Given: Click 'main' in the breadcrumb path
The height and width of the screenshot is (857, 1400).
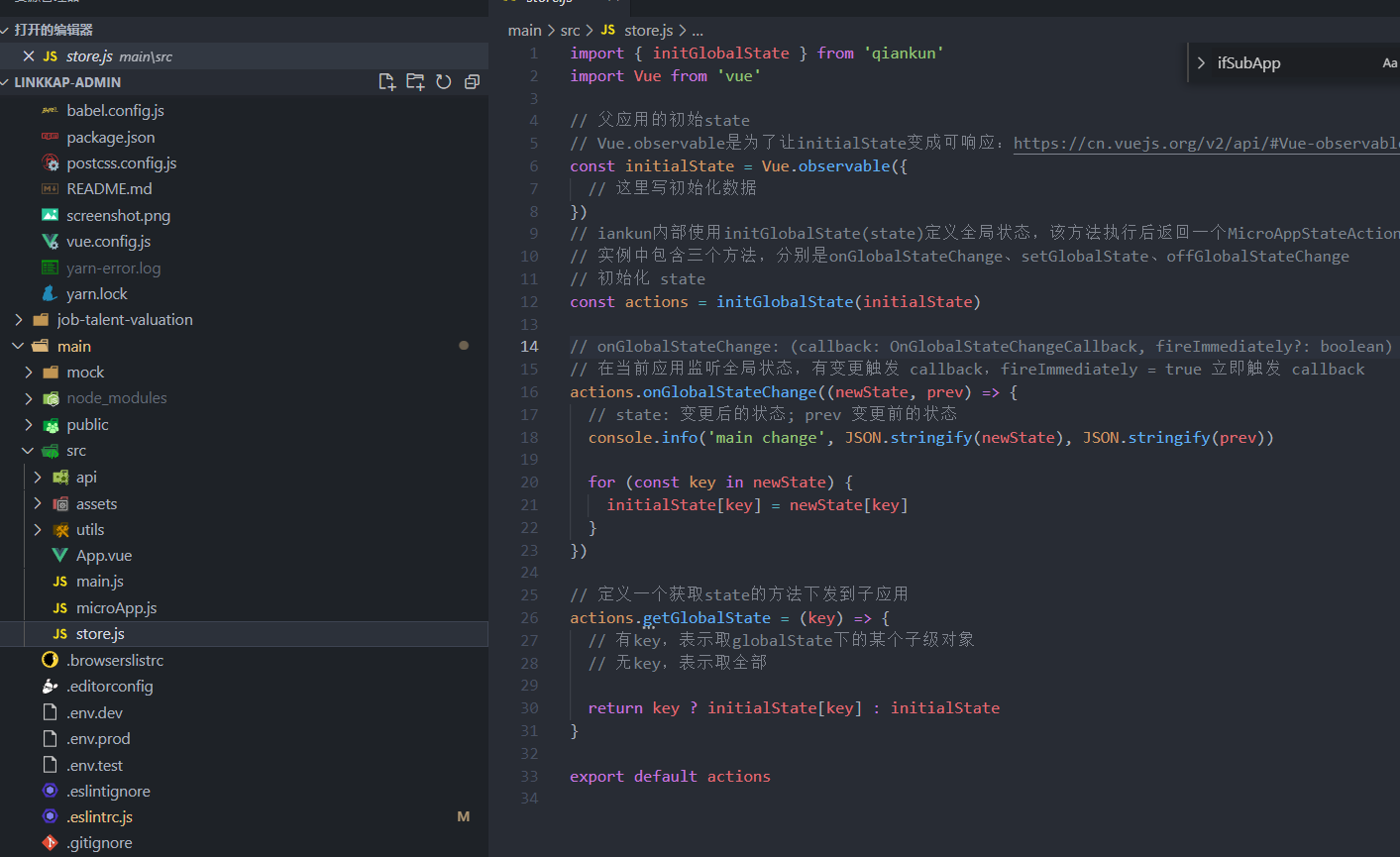Looking at the screenshot, I should (524, 31).
